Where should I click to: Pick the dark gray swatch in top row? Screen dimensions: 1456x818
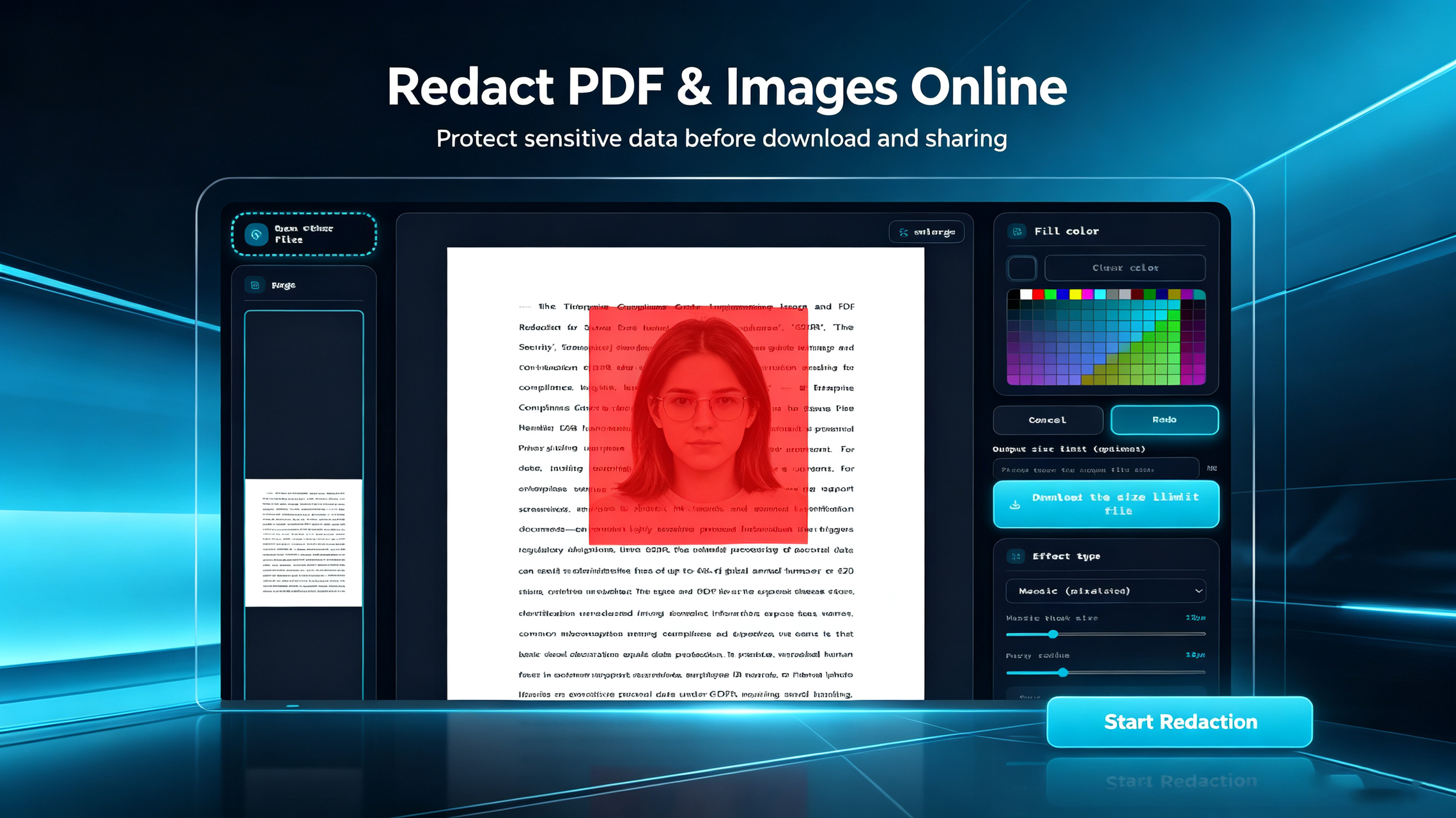click(1113, 295)
